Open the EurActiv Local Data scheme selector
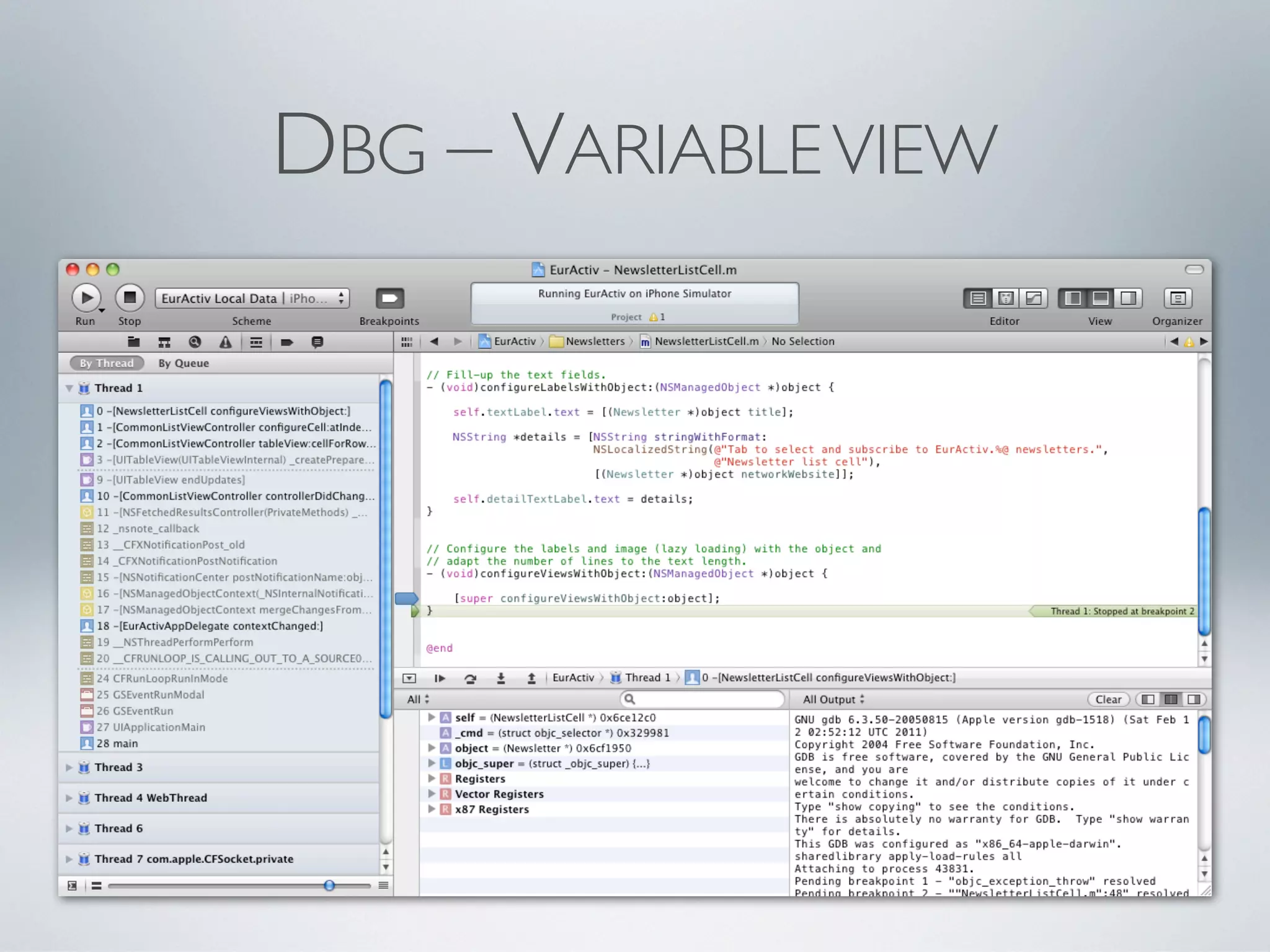The image size is (1270, 952). click(252, 299)
